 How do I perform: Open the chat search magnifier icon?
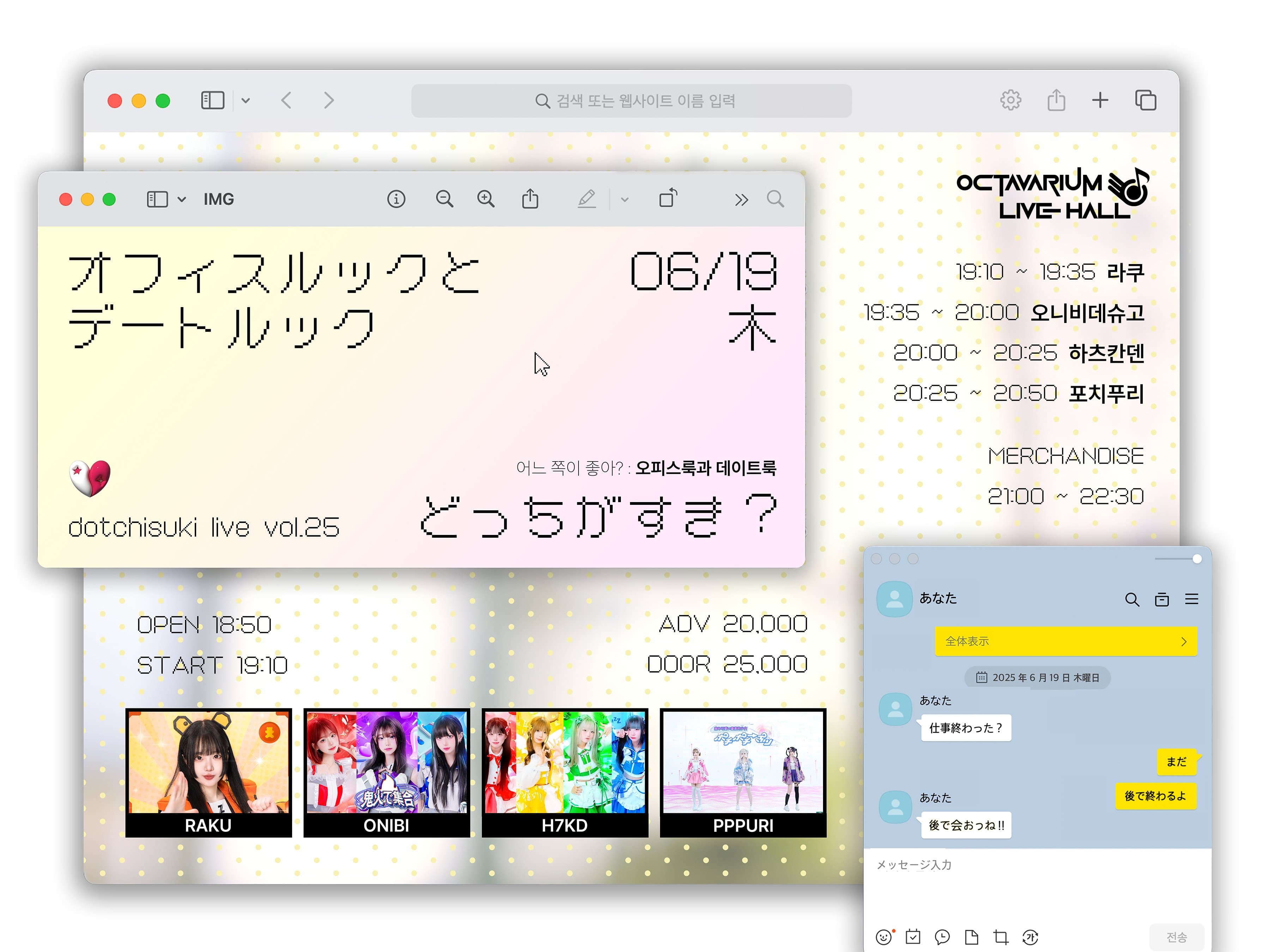[x=1132, y=600]
